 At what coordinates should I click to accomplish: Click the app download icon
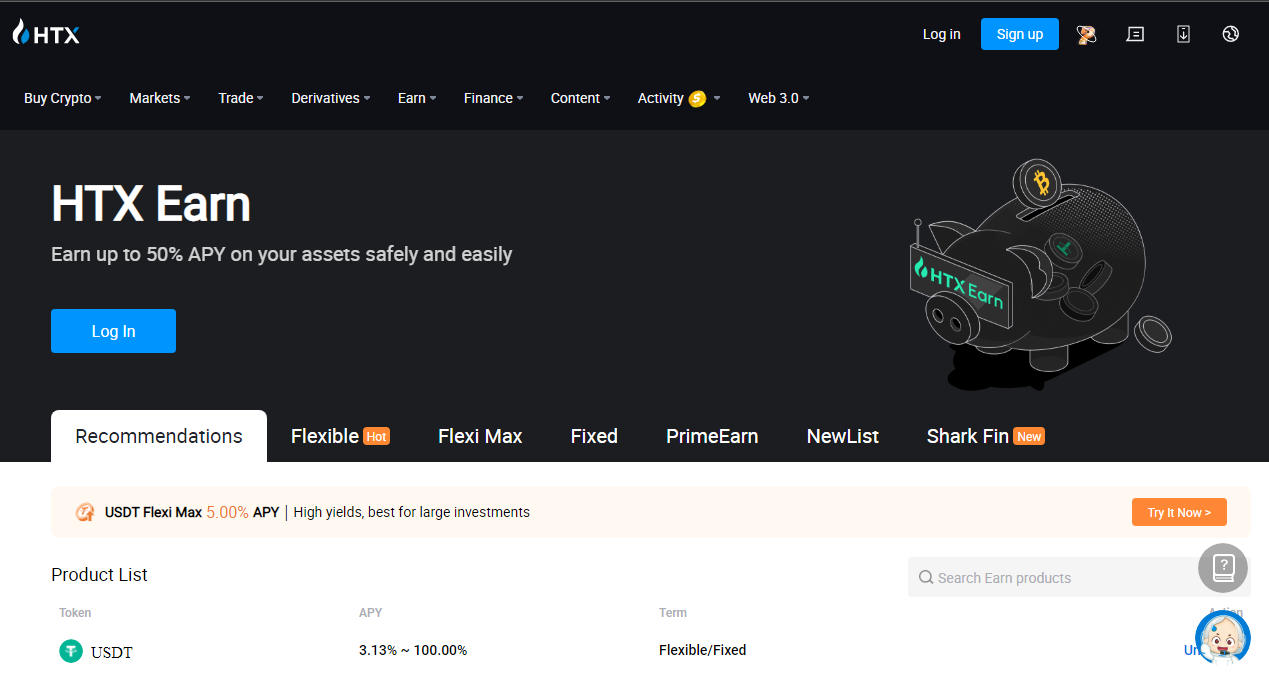(1183, 34)
